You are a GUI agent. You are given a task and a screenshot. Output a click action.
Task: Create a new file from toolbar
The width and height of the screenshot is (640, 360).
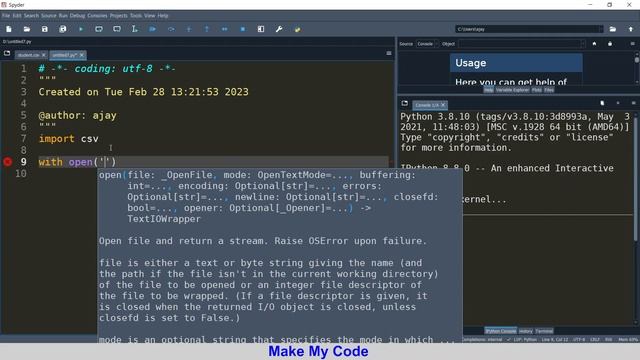(9, 29)
